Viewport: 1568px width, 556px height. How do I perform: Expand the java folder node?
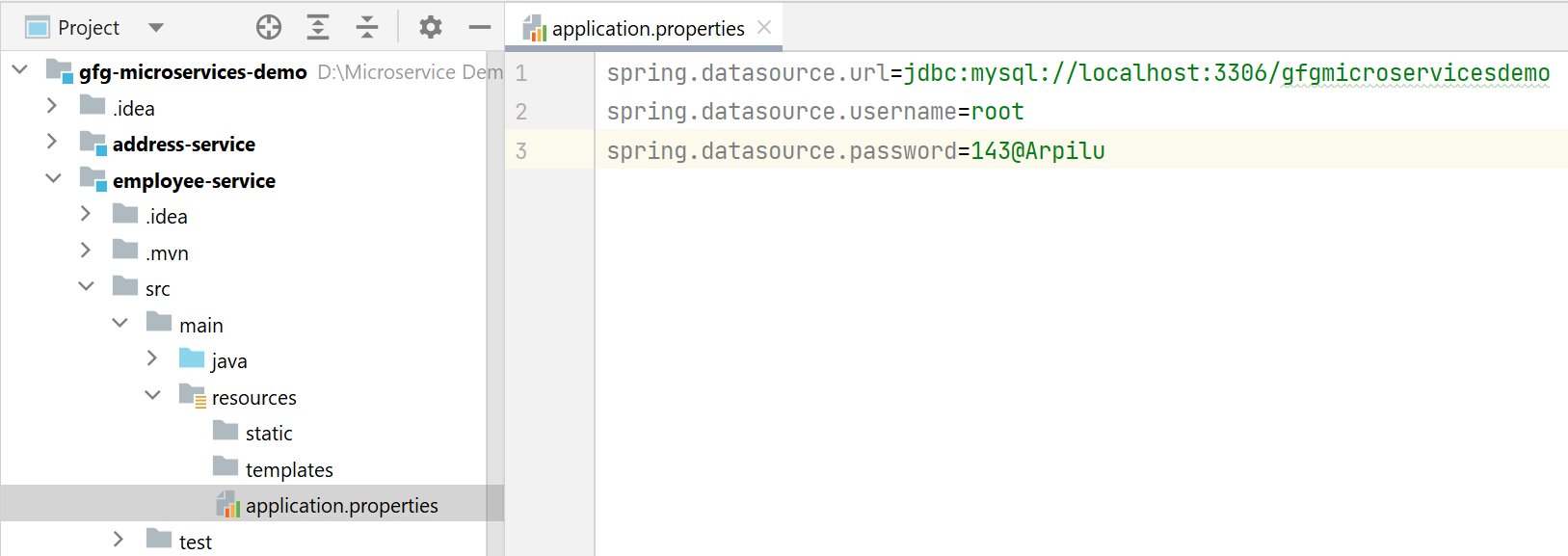click(x=152, y=358)
